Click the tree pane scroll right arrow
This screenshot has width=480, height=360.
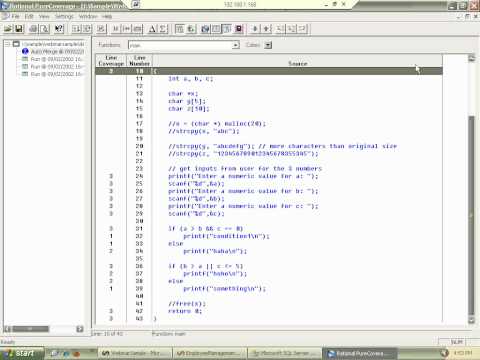point(80,329)
